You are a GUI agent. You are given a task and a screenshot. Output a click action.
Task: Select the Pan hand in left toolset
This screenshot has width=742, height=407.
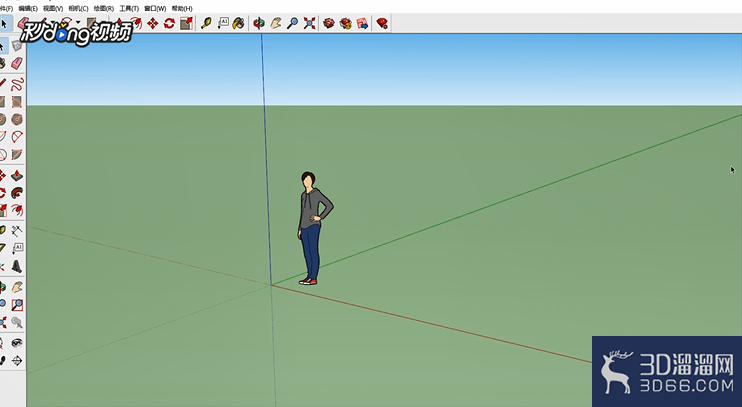point(17,287)
